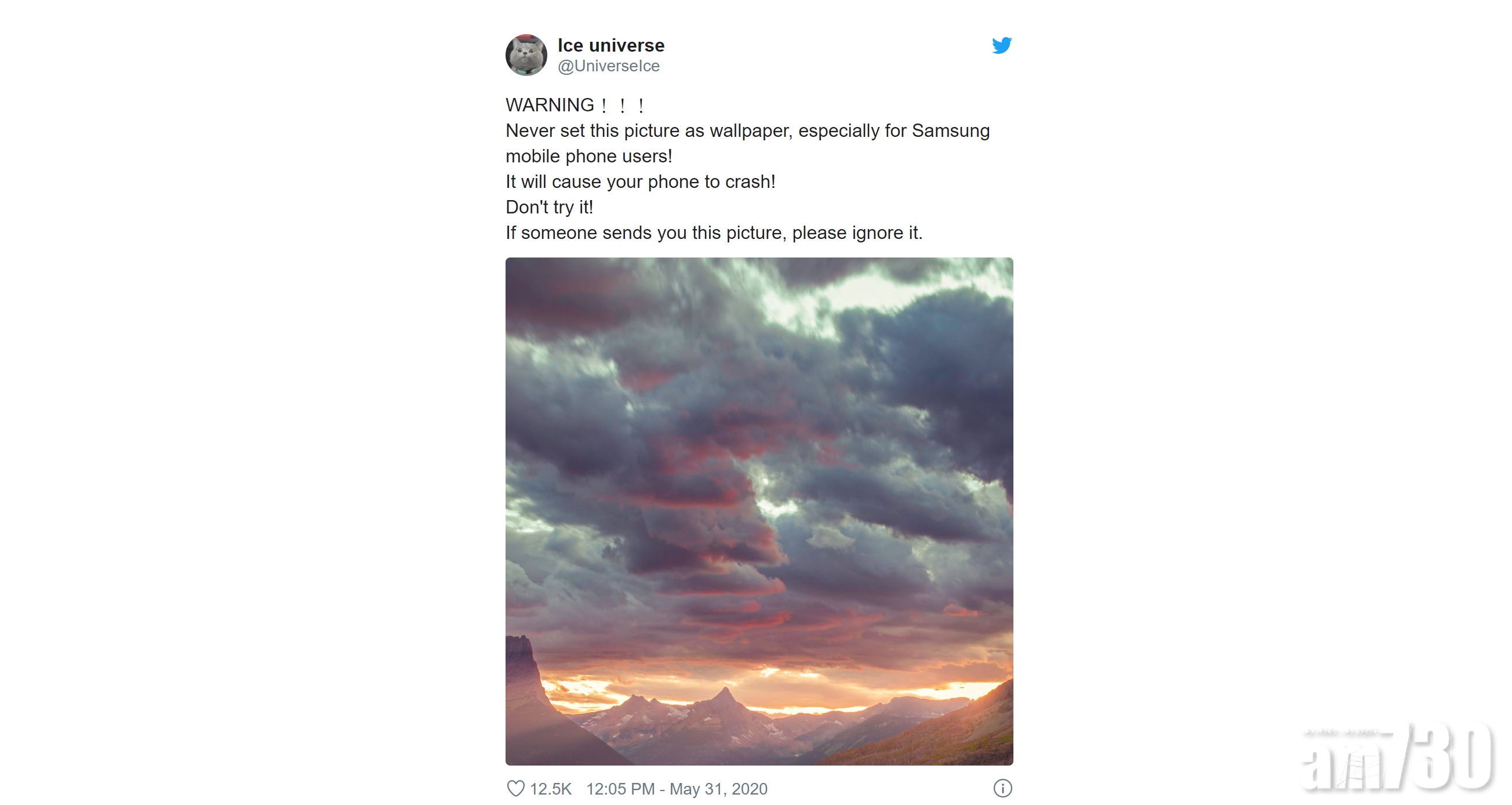1512x805 pixels.
Task: Click the blue Twitter bird logo
Action: tap(1001, 45)
